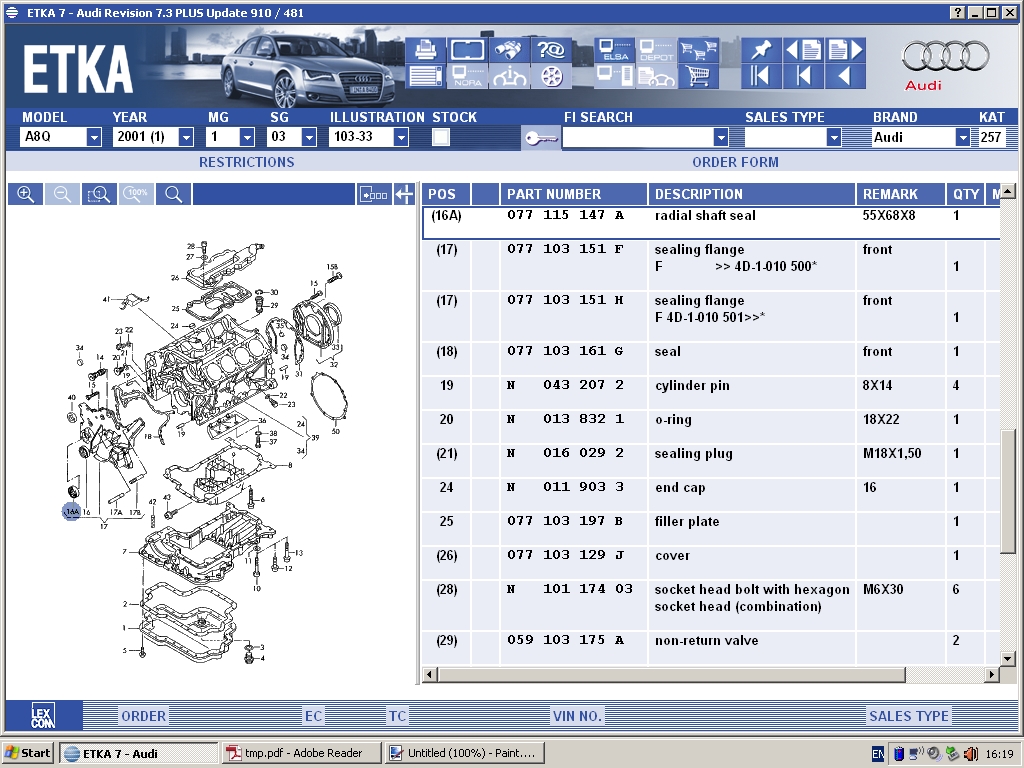Go to next page icon
1024x768 pixels.
click(x=845, y=50)
